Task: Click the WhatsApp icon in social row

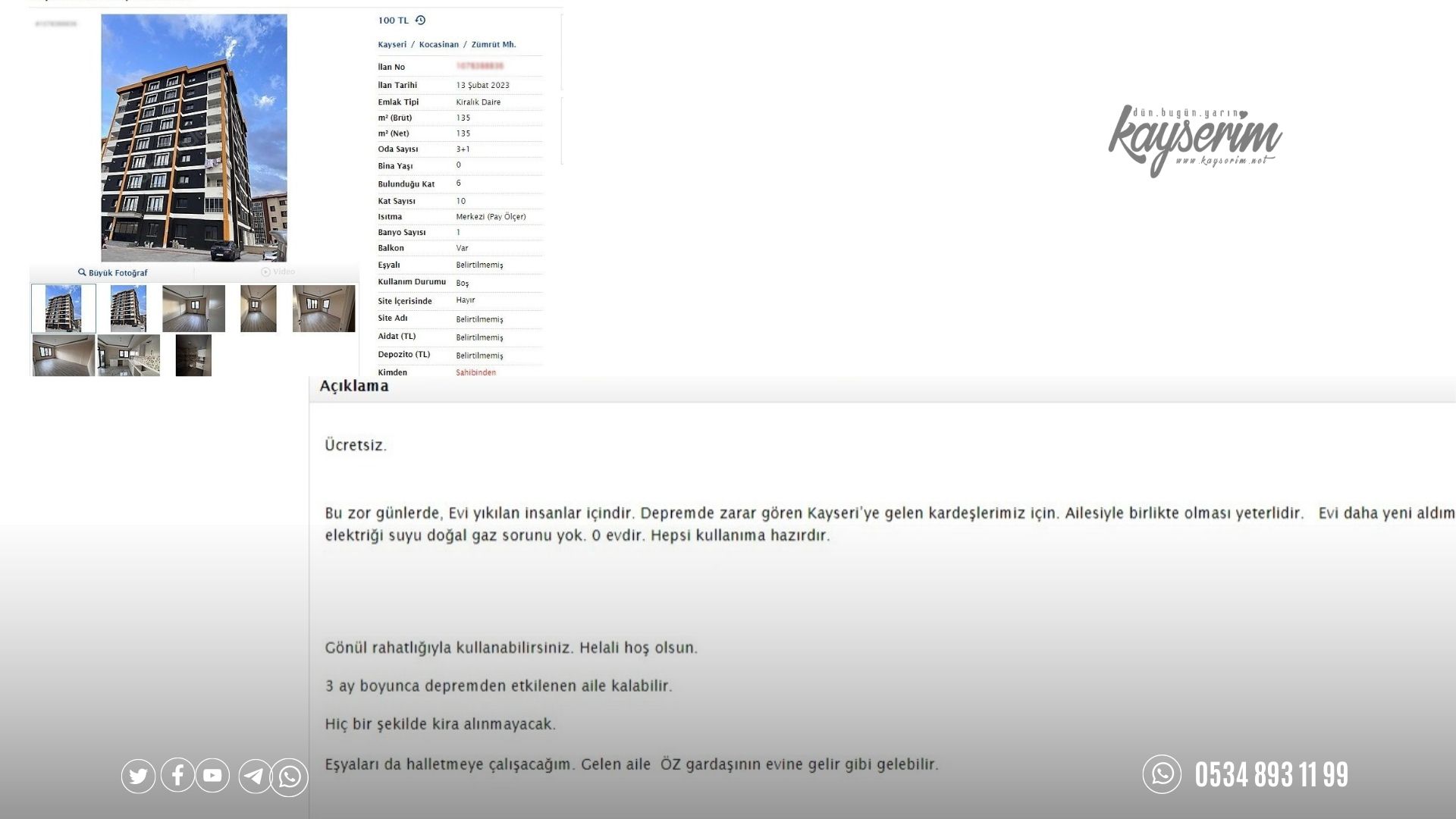Action: [290, 777]
